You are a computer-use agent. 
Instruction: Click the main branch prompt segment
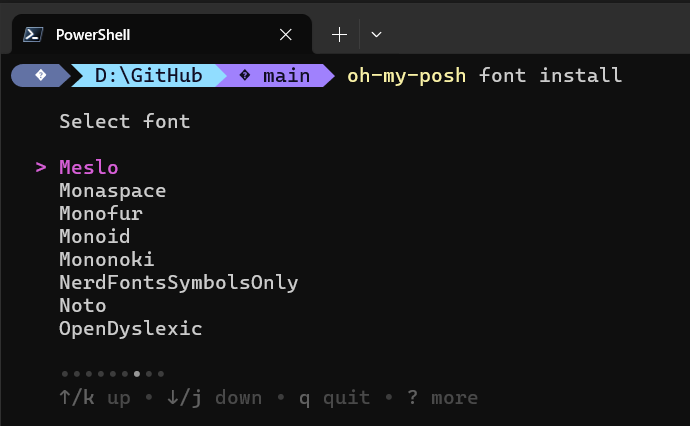coord(275,76)
